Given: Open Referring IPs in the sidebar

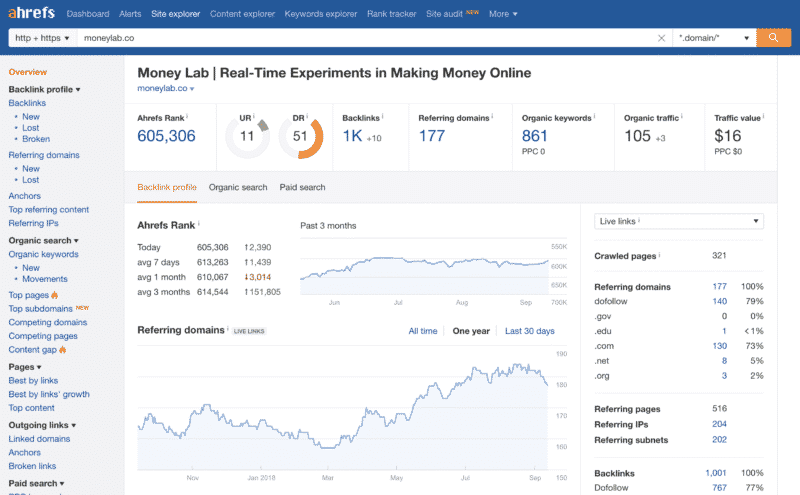Looking at the screenshot, I should [x=33, y=224].
